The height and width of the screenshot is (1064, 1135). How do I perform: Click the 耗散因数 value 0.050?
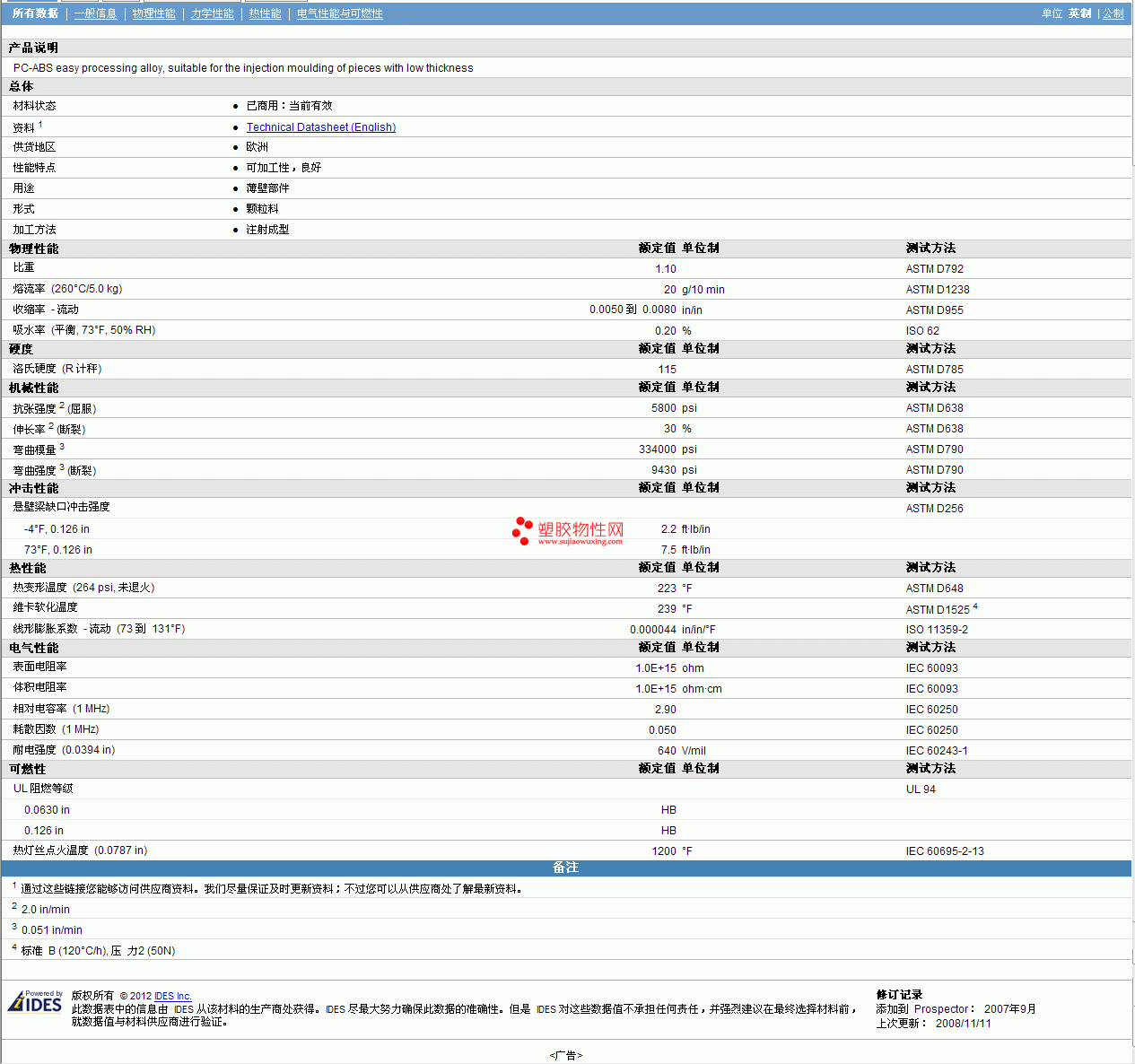(x=662, y=730)
